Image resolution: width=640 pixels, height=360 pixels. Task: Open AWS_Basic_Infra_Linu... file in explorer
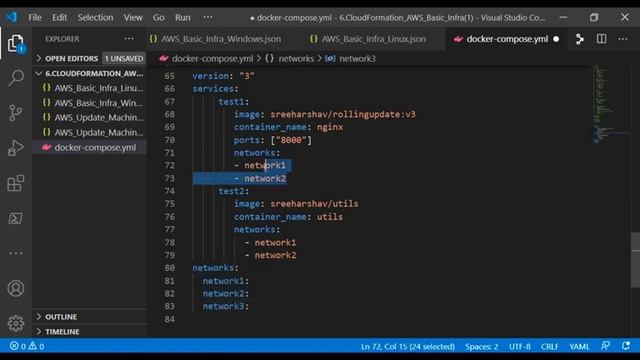(98, 88)
